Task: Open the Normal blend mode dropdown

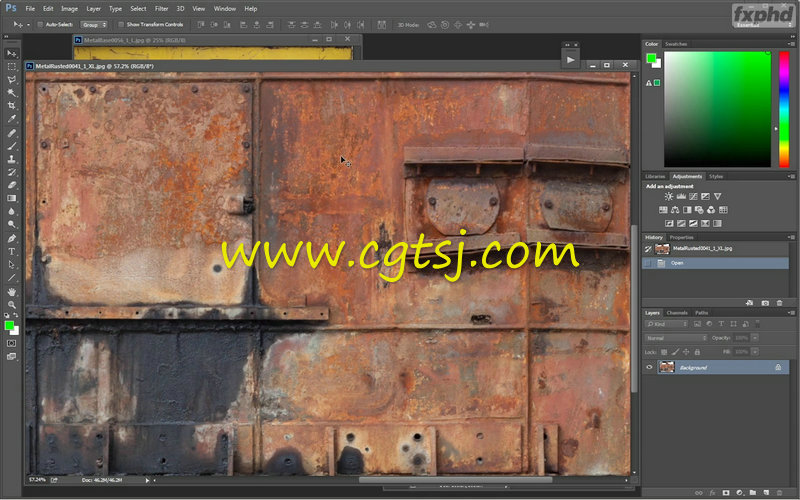Action: pyautogui.click(x=676, y=338)
